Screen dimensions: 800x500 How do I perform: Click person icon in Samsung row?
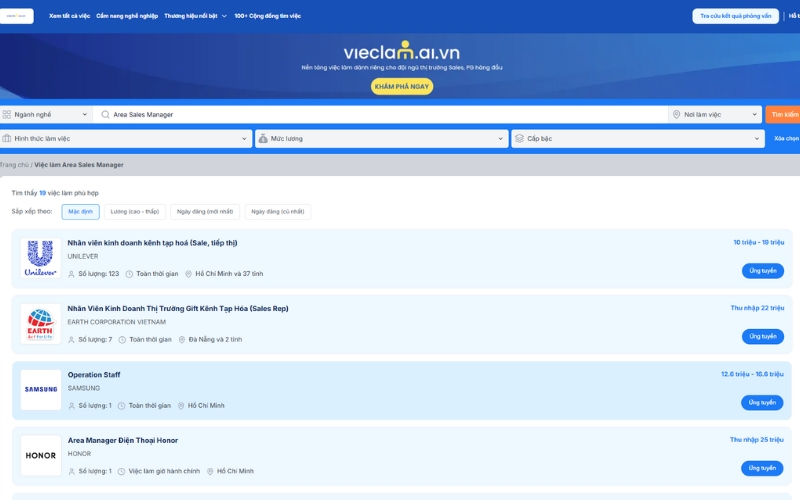71,406
